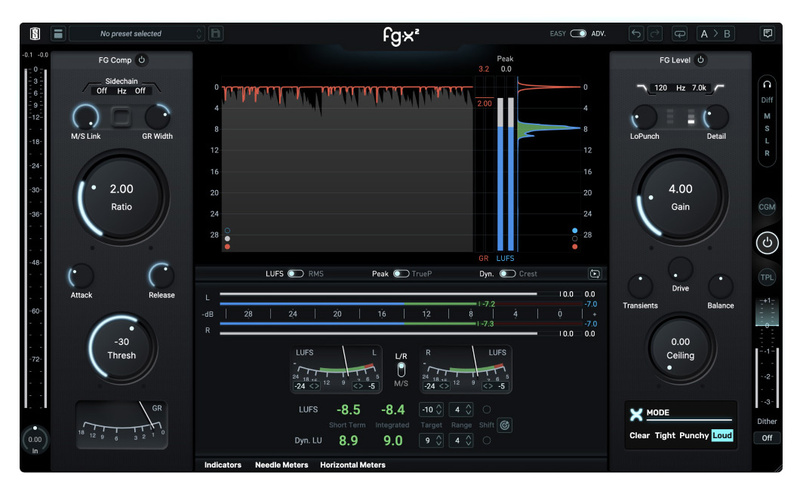Flip the L/R to M/S meter switch

[x=401, y=370]
